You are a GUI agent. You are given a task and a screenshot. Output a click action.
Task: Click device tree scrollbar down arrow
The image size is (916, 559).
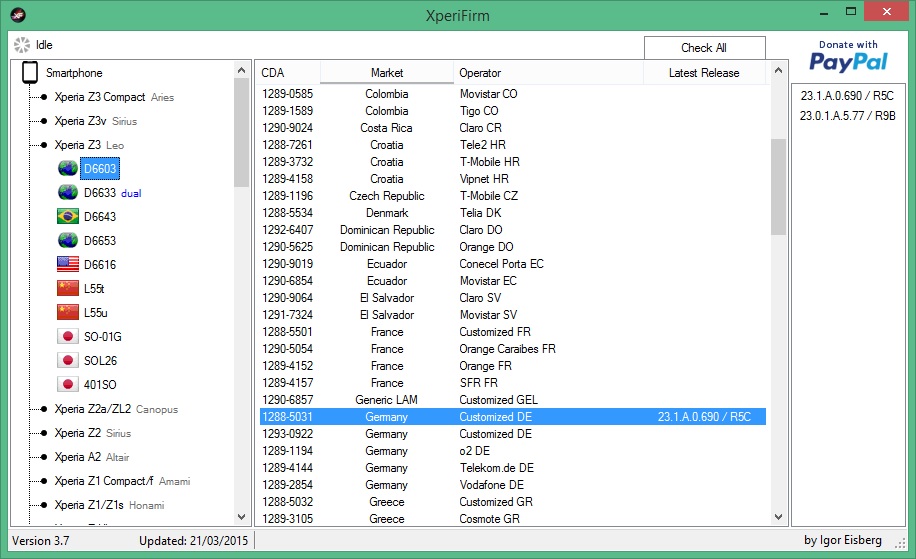click(x=241, y=517)
